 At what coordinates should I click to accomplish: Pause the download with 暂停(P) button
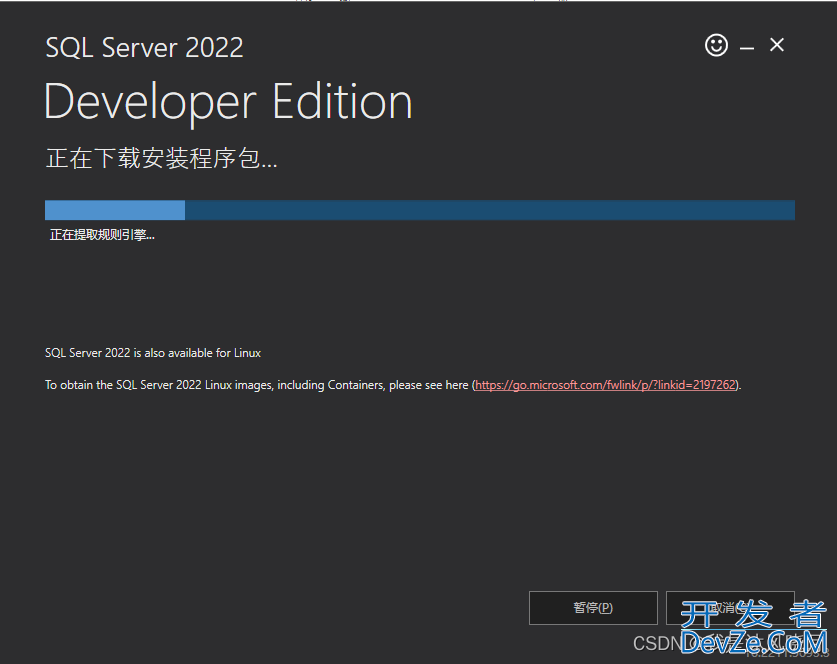[593, 607]
